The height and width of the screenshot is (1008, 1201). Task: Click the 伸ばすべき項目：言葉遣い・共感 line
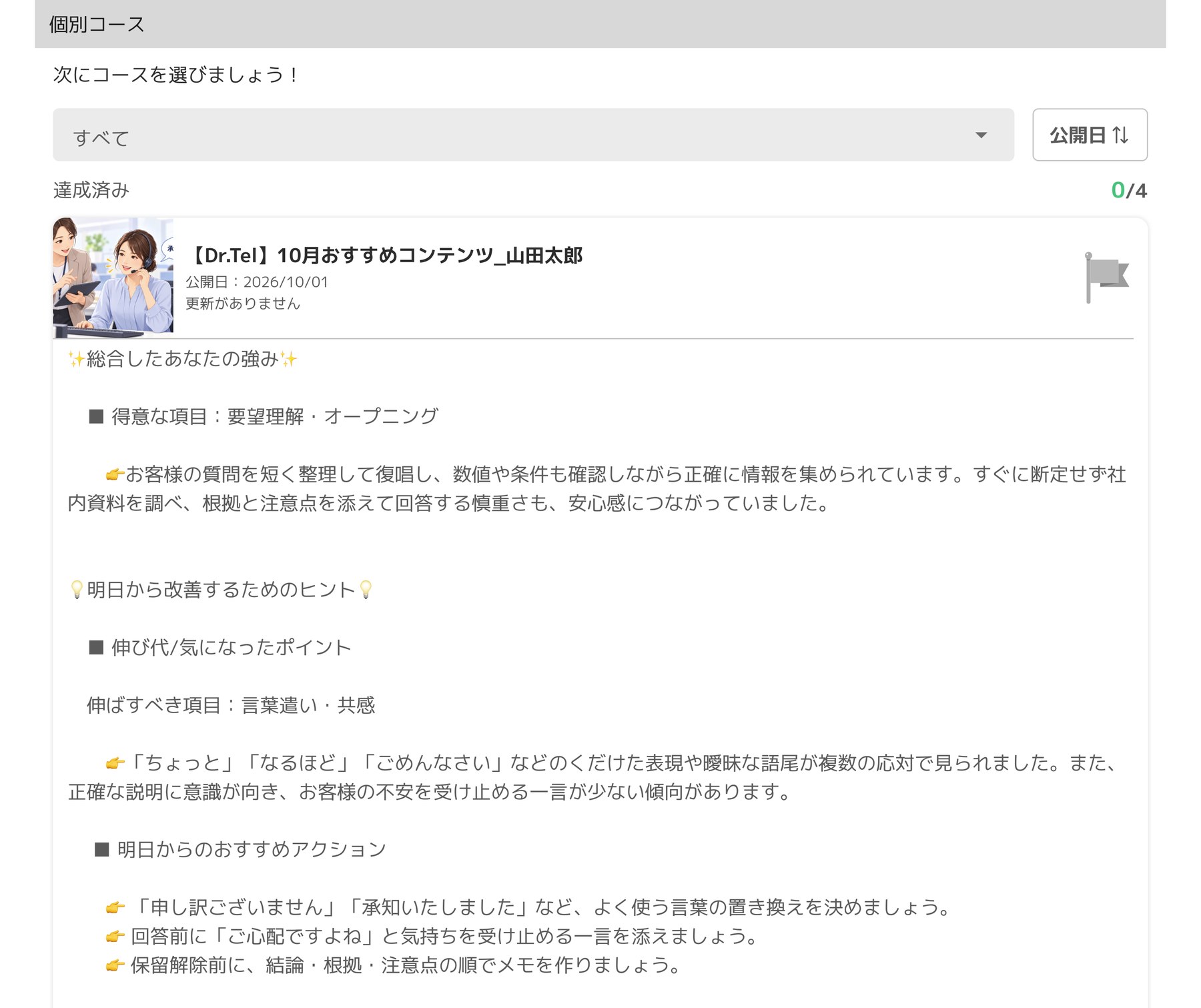pos(231,705)
